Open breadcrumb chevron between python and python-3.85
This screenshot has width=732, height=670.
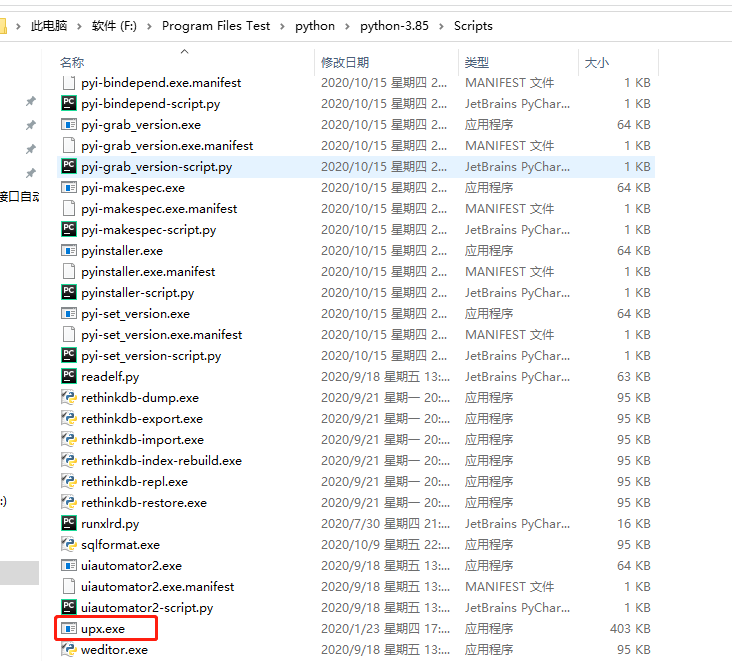347,26
